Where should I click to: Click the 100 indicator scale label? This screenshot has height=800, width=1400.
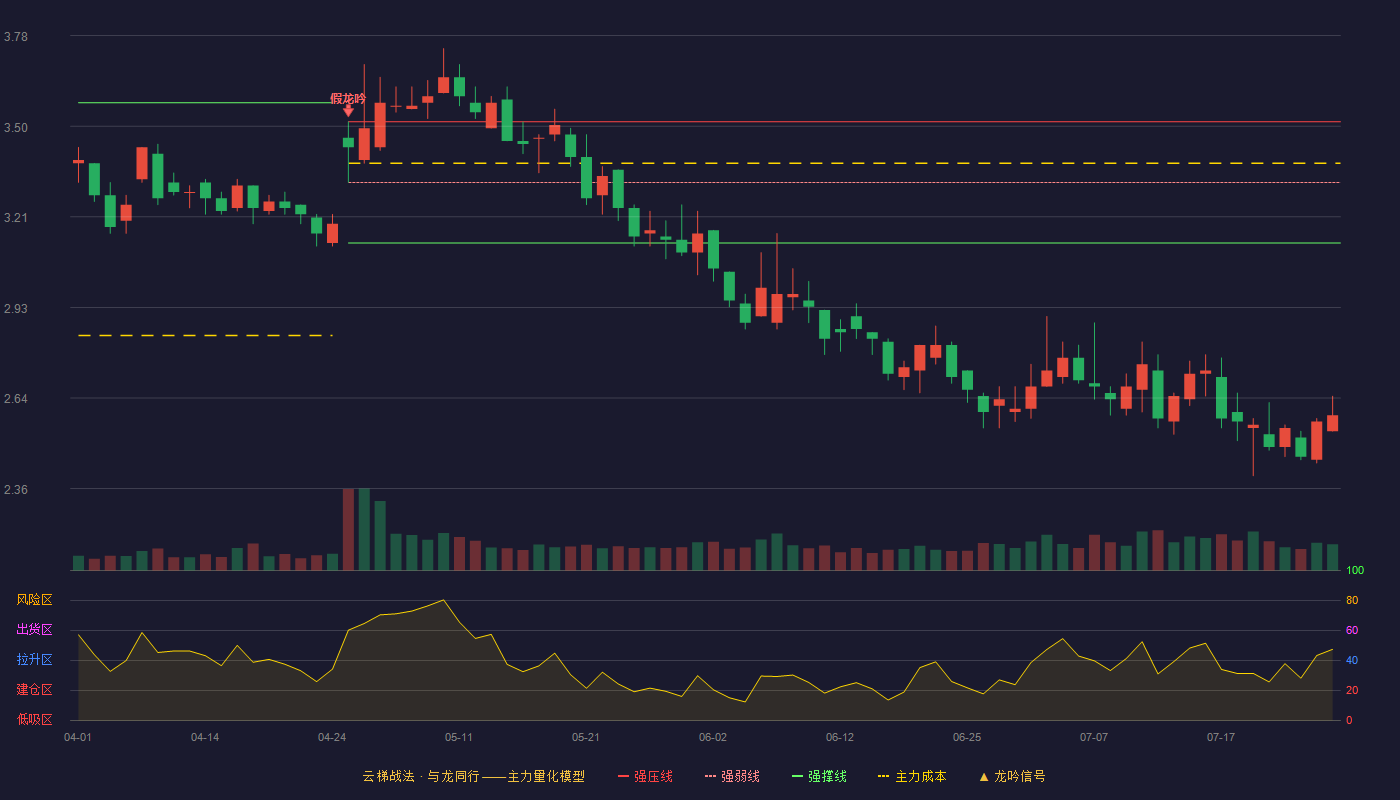click(x=1355, y=571)
